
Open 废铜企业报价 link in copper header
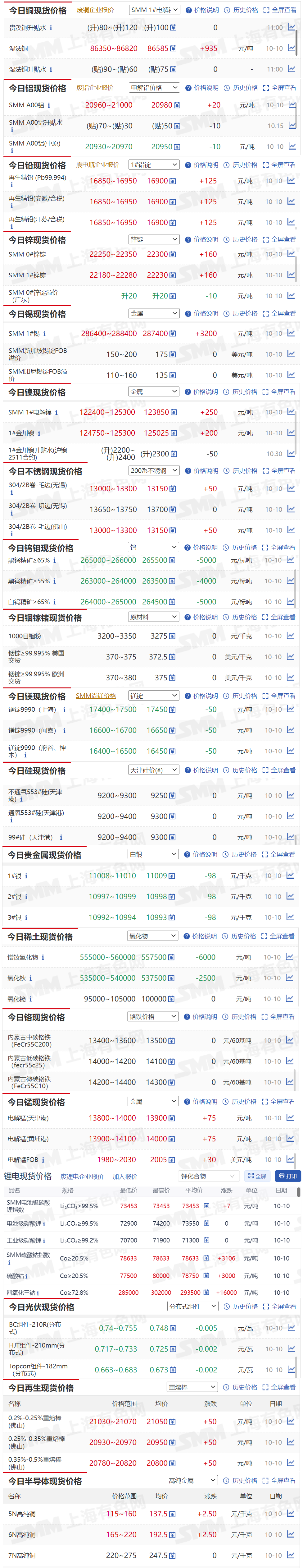tap(95, 10)
